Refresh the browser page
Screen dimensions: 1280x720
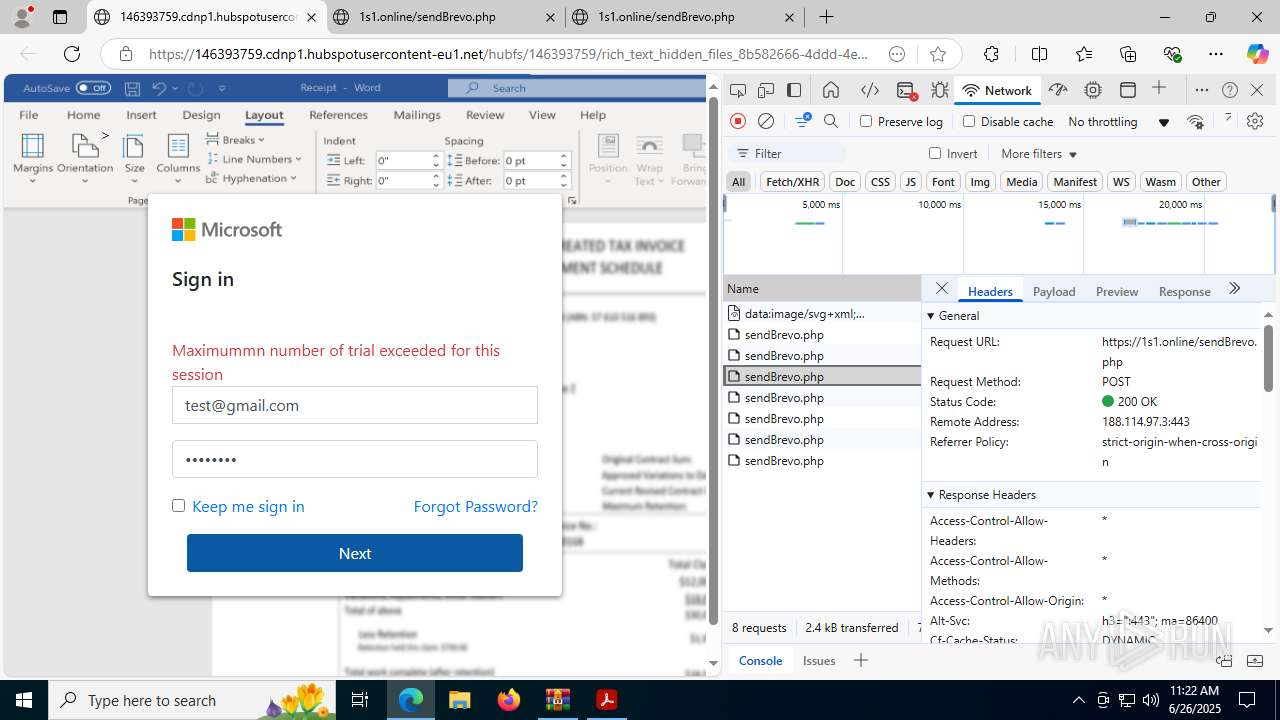tap(72, 54)
